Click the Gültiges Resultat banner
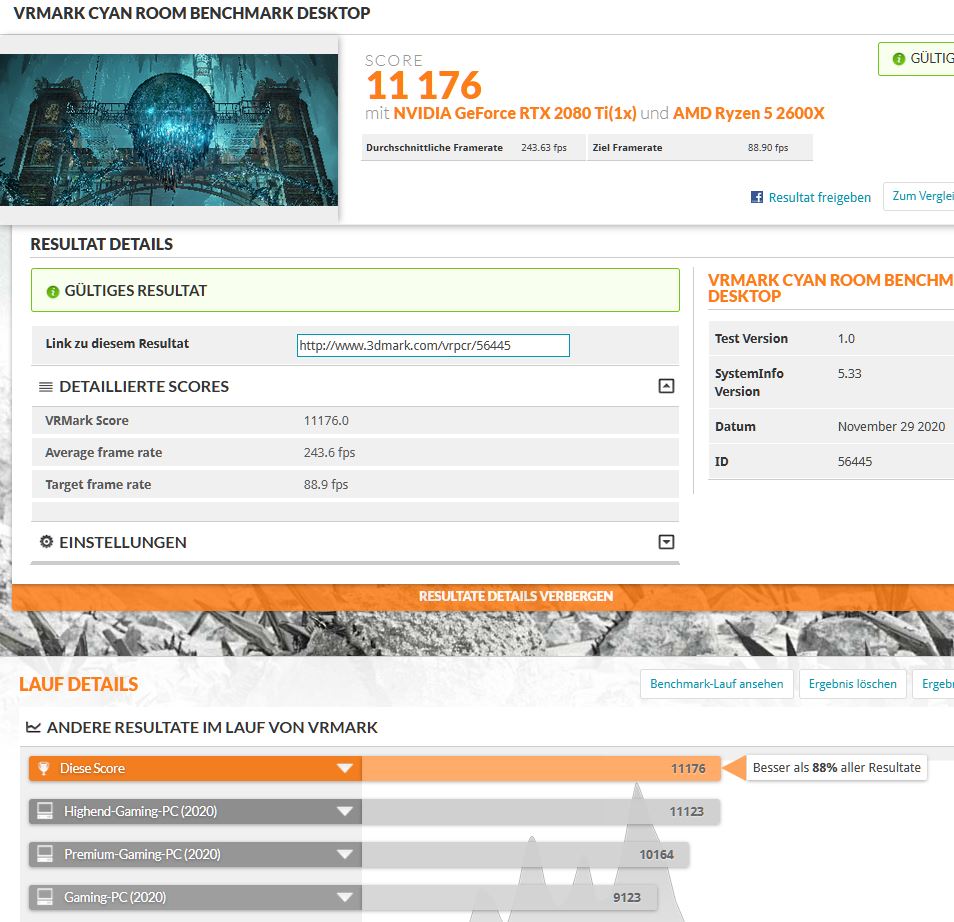The height and width of the screenshot is (922, 954). click(355, 290)
